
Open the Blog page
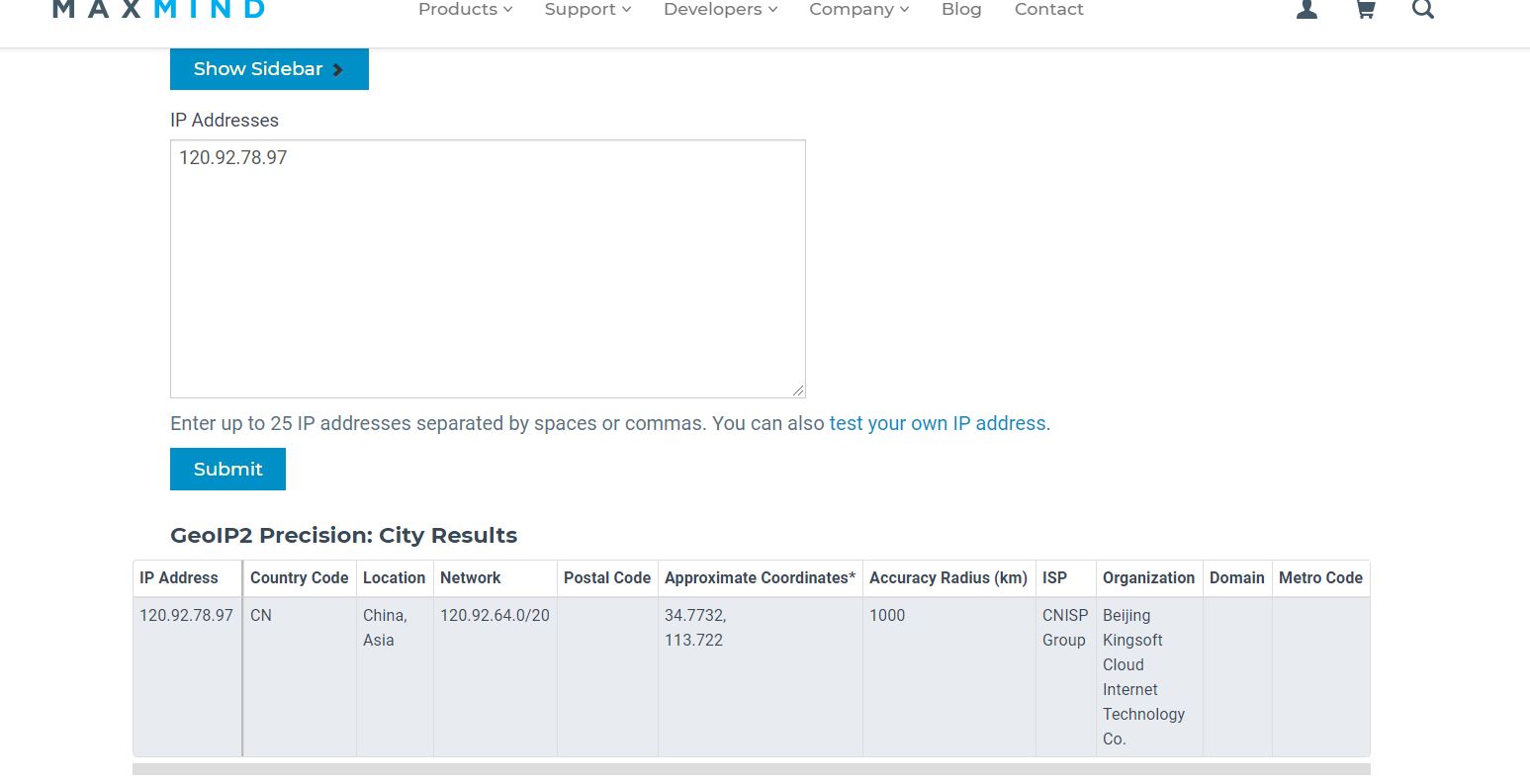coord(961,9)
